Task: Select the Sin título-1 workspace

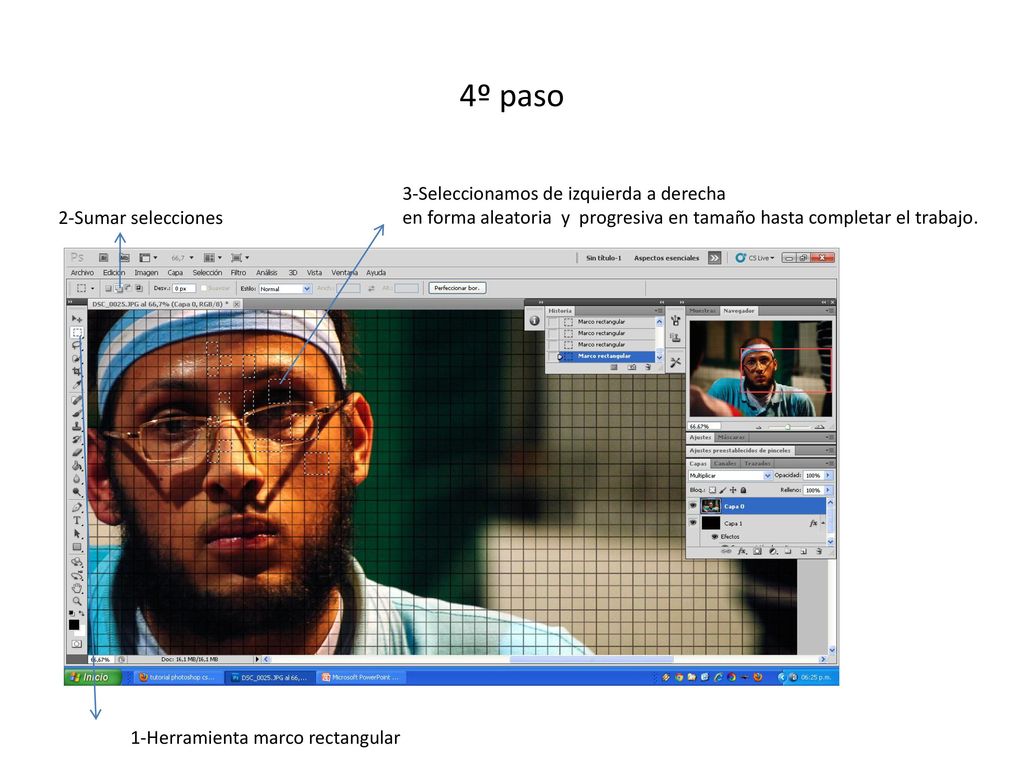Action: pyautogui.click(x=603, y=258)
